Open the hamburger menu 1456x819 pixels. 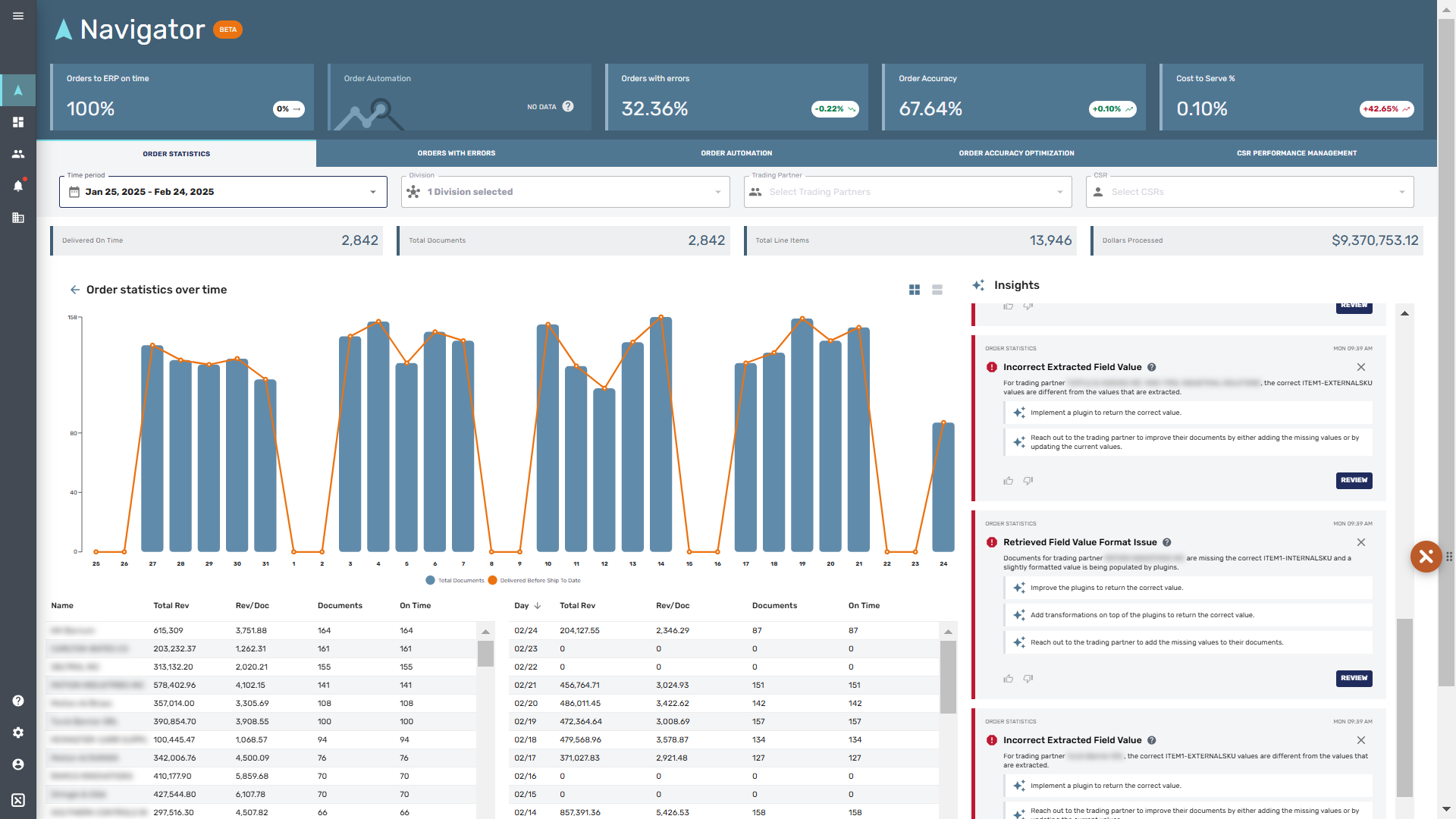[18, 16]
